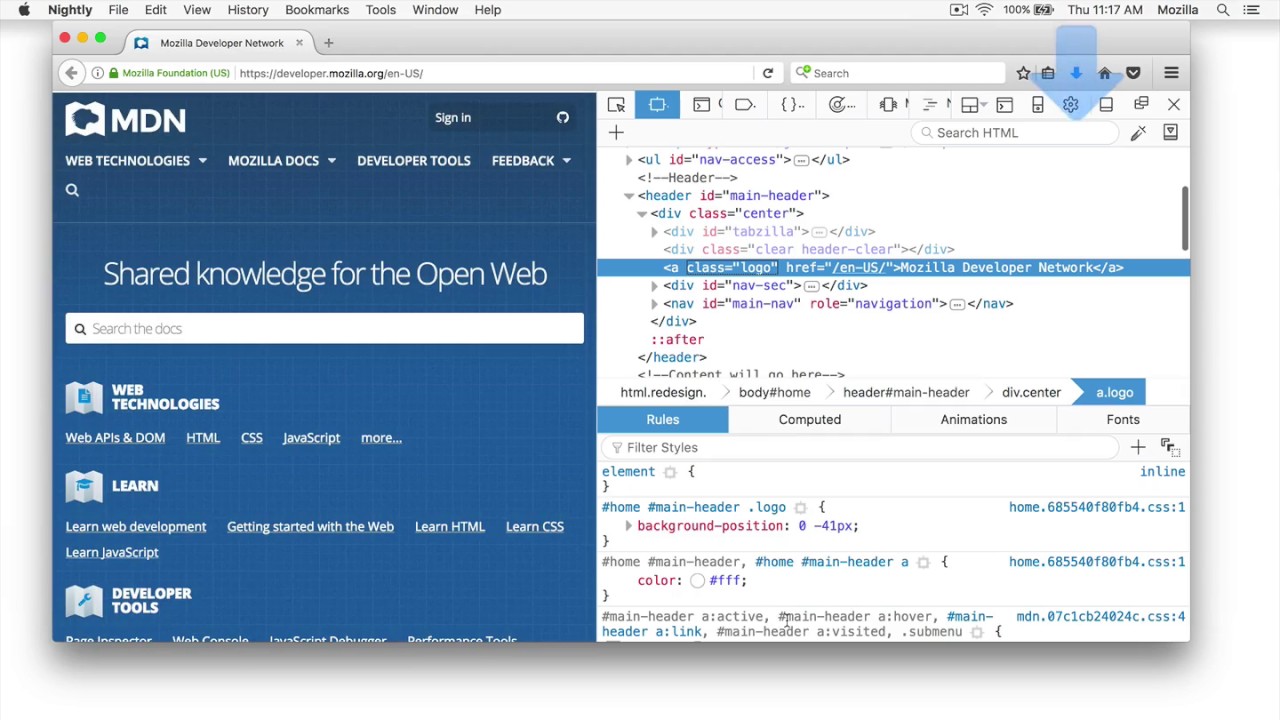Highlight elements matching .logo selector
The height and width of the screenshot is (720, 1280).
(800, 508)
